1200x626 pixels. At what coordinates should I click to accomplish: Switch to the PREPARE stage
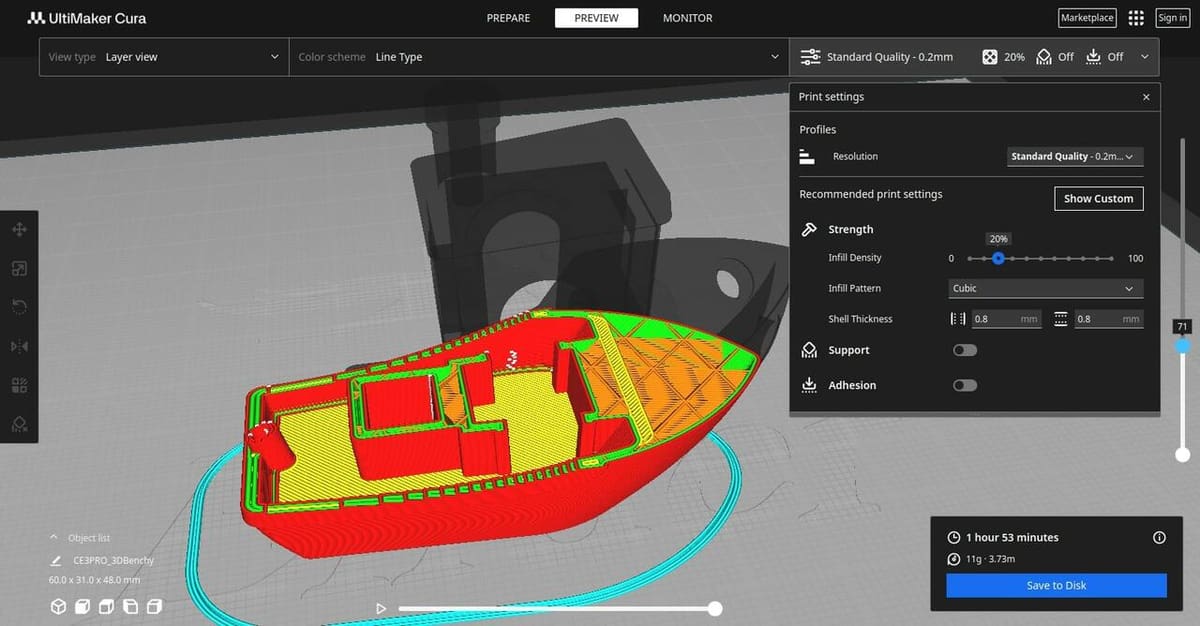point(508,18)
